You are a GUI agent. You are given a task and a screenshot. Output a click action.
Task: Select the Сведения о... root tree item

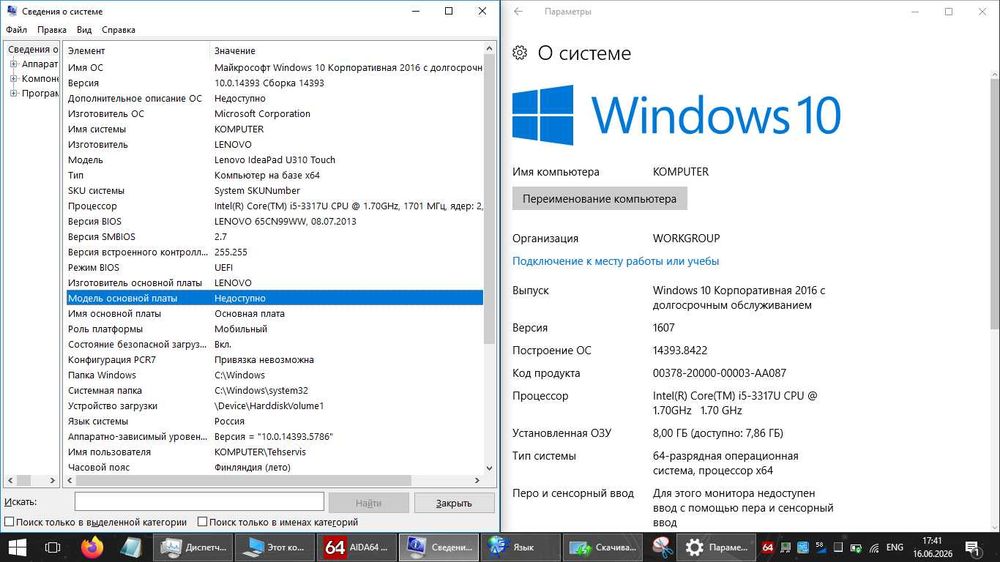point(33,49)
